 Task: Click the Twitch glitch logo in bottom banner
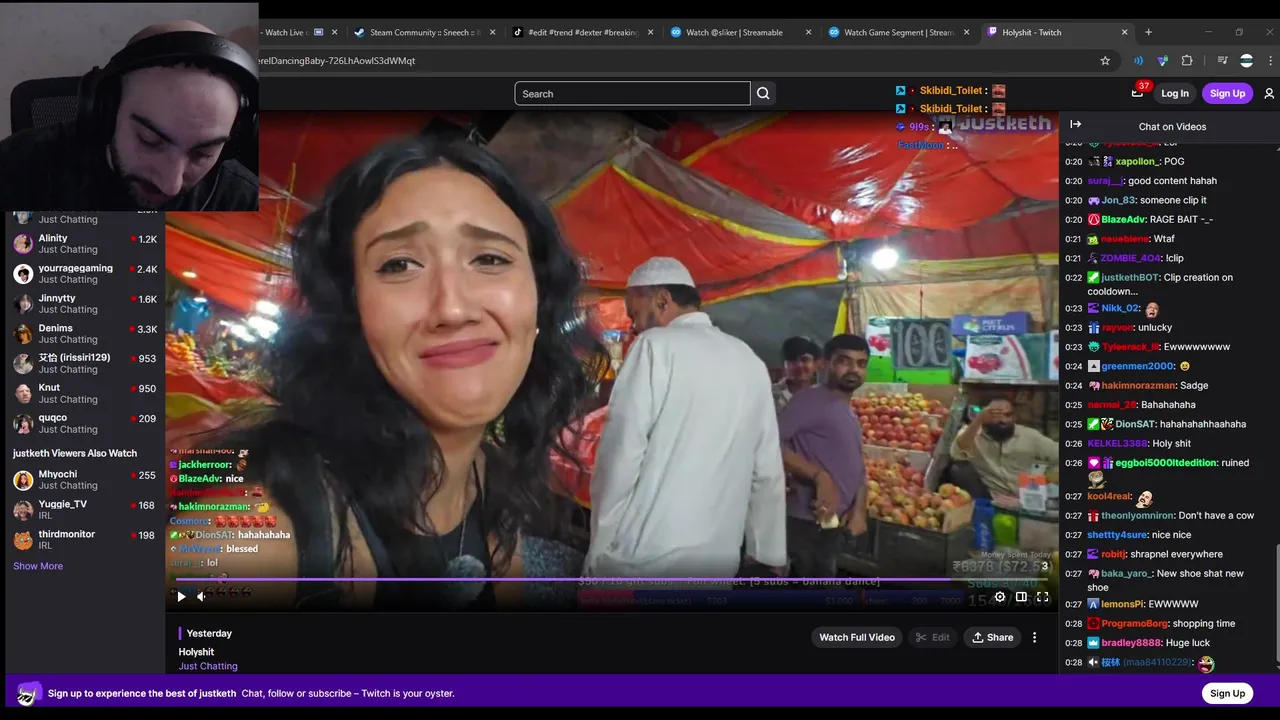pos(29,693)
